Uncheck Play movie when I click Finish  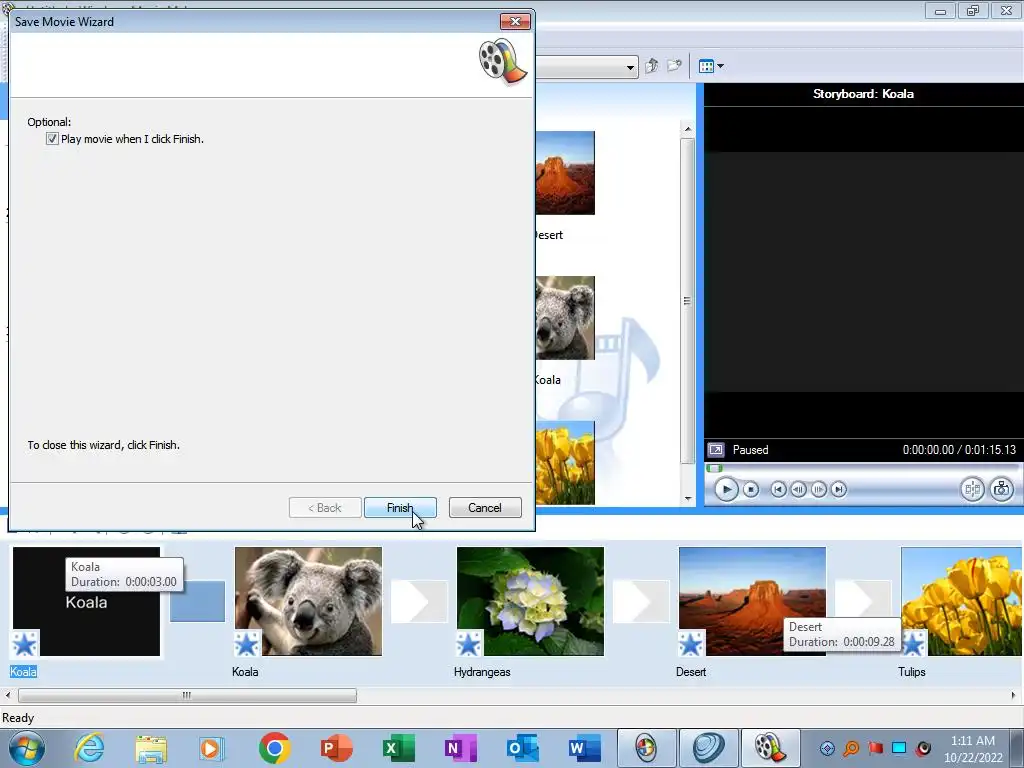(52, 138)
